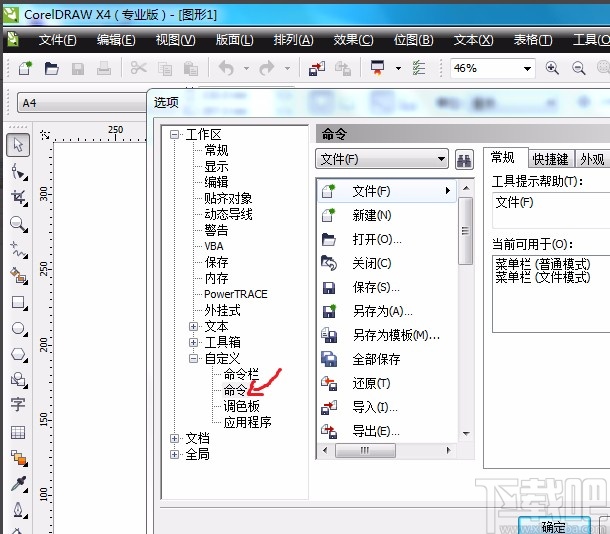Click the Zoom in magnifier icon
This screenshot has width=610, height=534.
pos(552,68)
